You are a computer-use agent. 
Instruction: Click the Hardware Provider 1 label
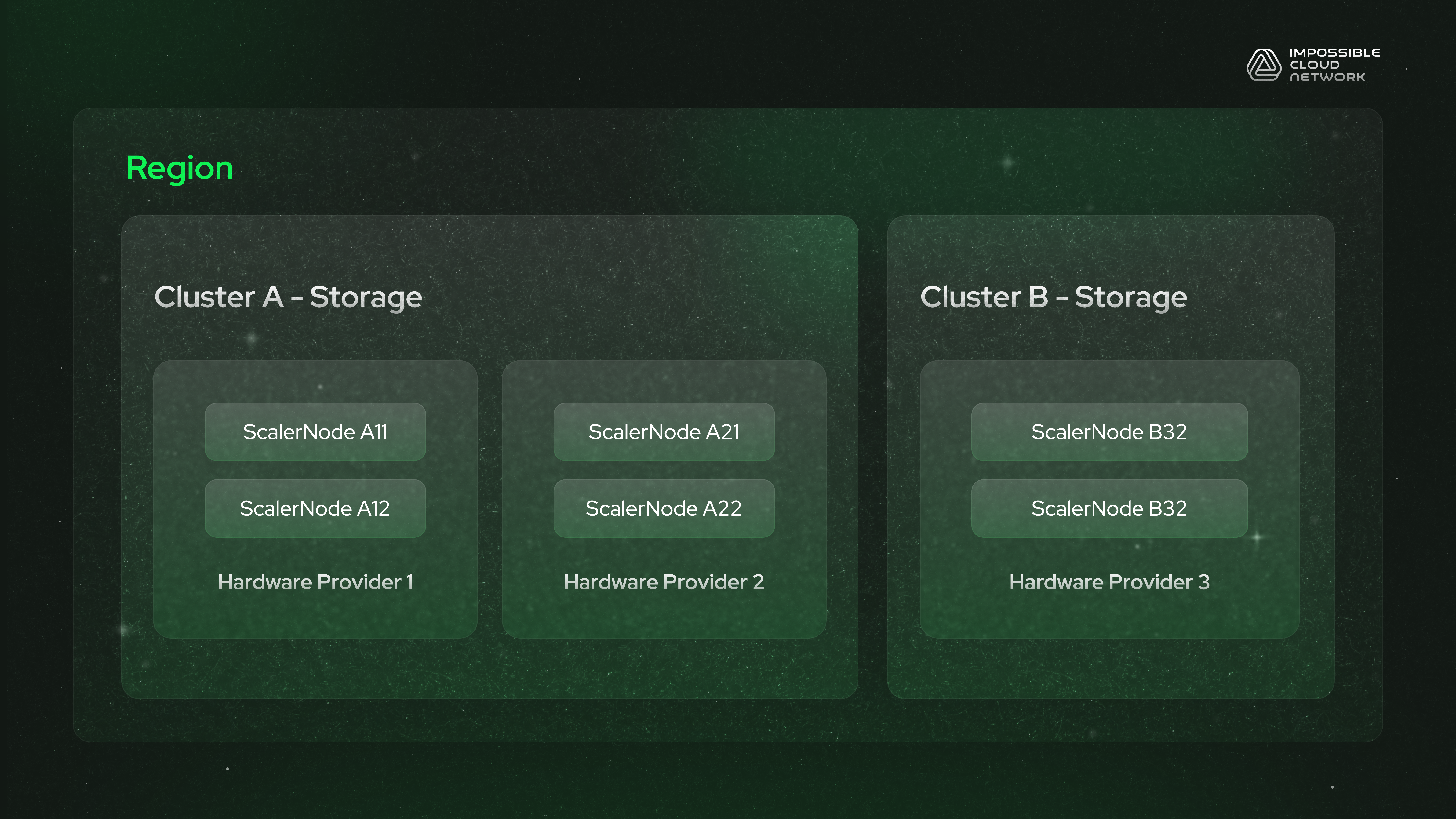tap(315, 582)
